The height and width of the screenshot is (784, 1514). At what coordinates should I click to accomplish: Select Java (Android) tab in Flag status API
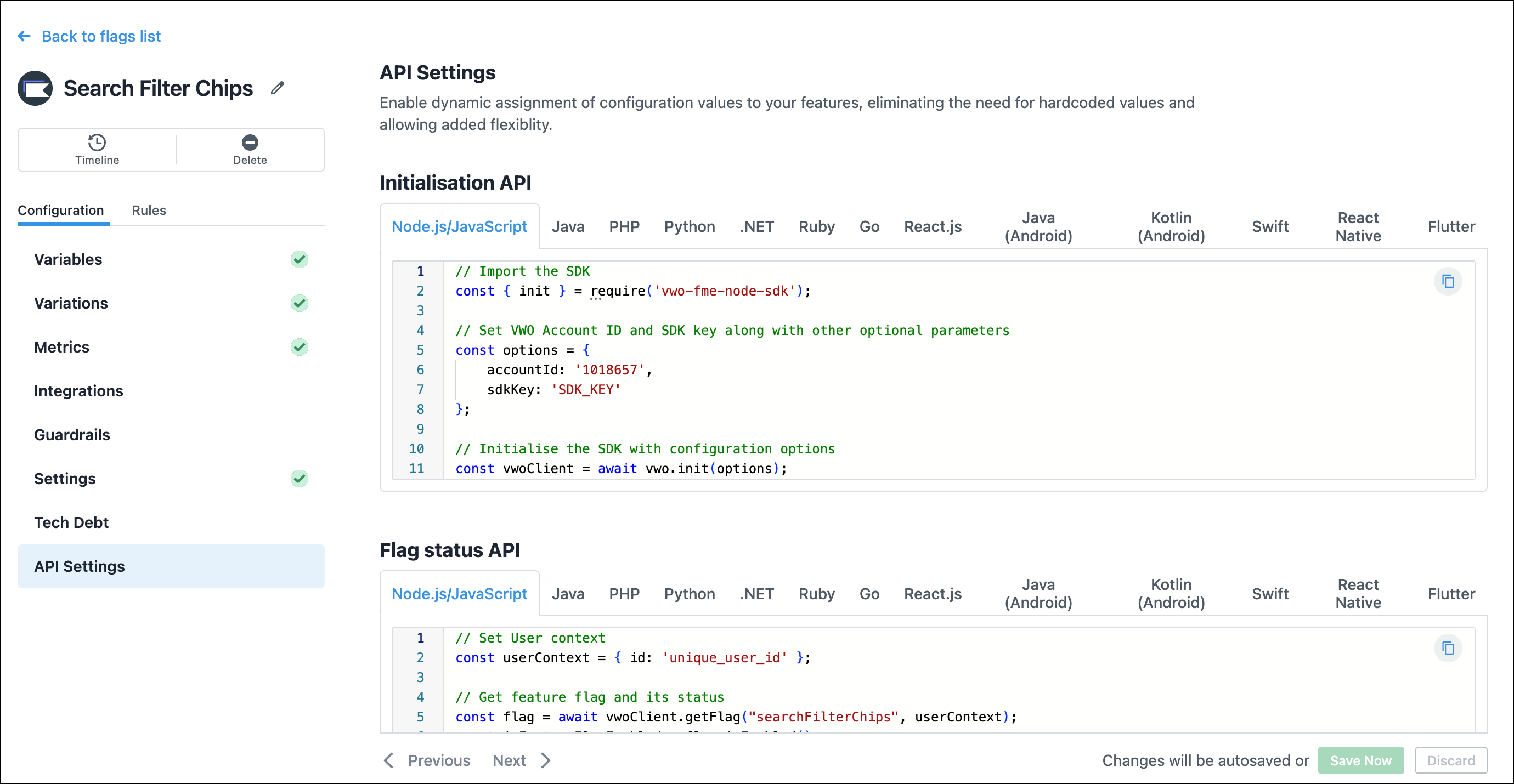[1038, 594]
